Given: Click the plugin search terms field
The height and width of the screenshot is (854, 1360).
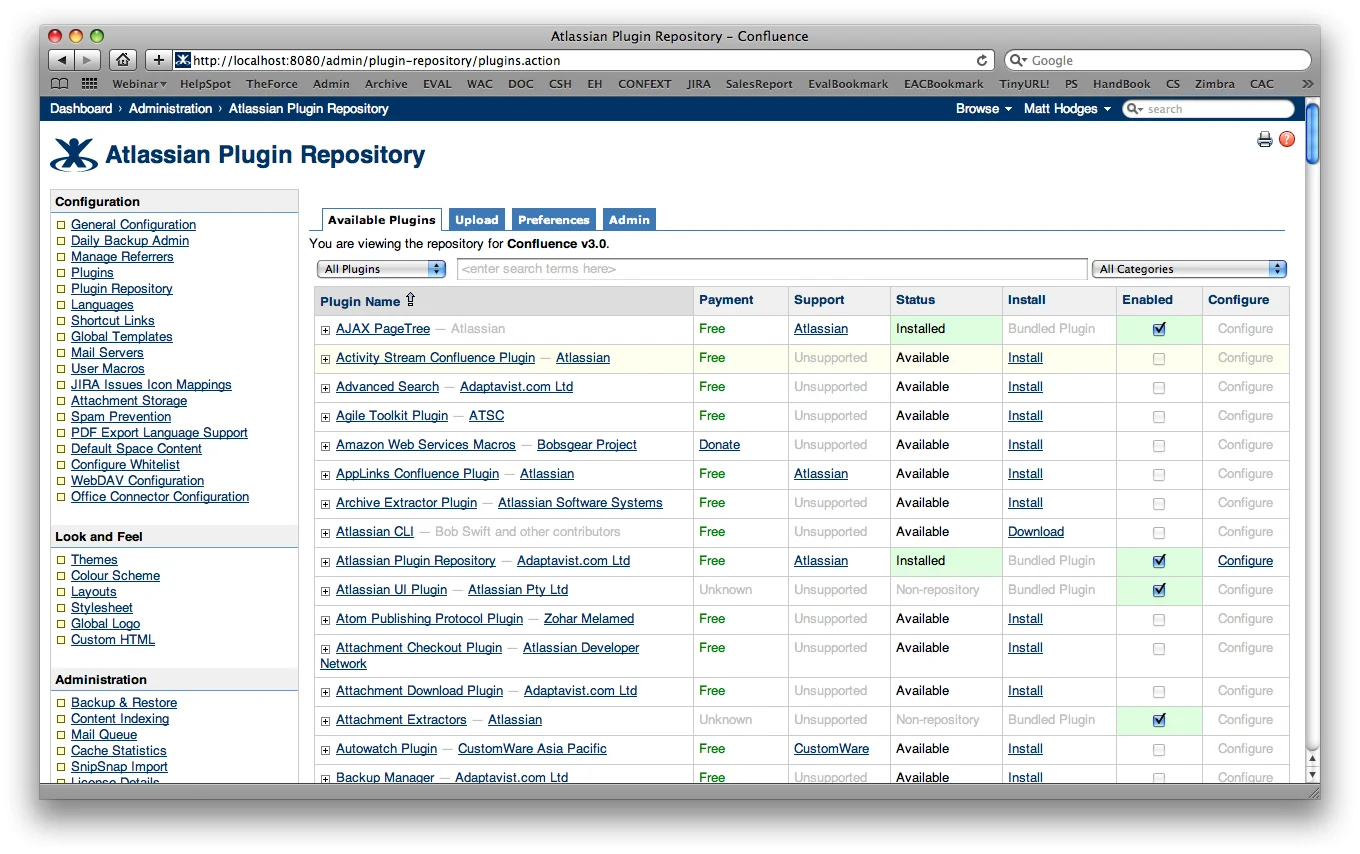Looking at the screenshot, I should tap(771, 269).
